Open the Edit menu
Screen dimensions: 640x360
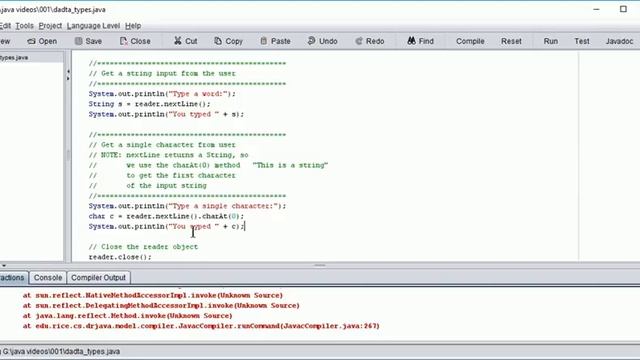pyautogui.click(x=5, y=26)
